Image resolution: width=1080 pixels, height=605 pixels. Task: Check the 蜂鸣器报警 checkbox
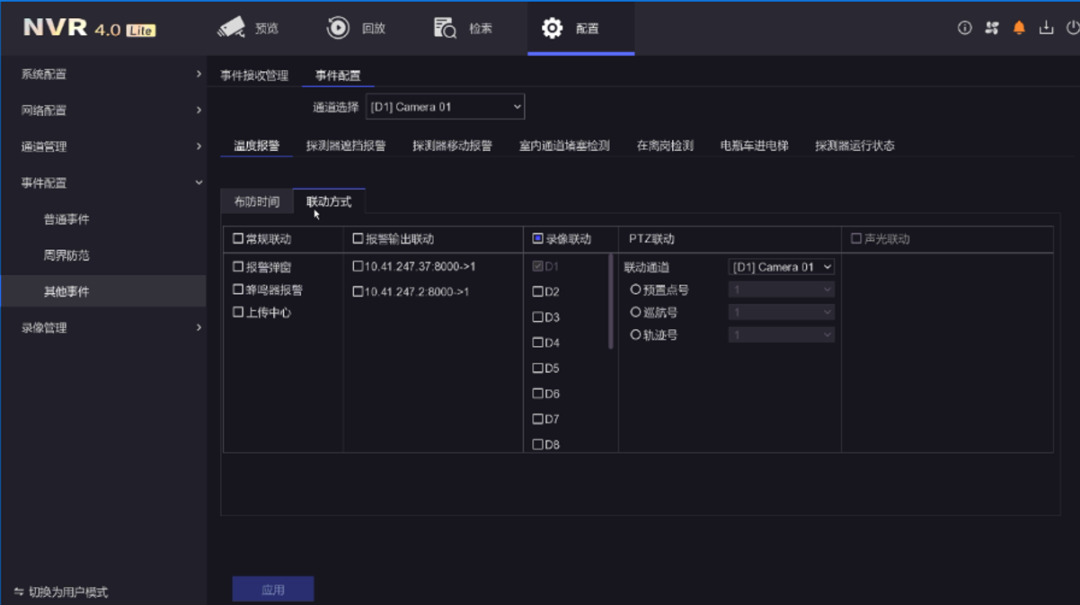pyautogui.click(x=238, y=290)
